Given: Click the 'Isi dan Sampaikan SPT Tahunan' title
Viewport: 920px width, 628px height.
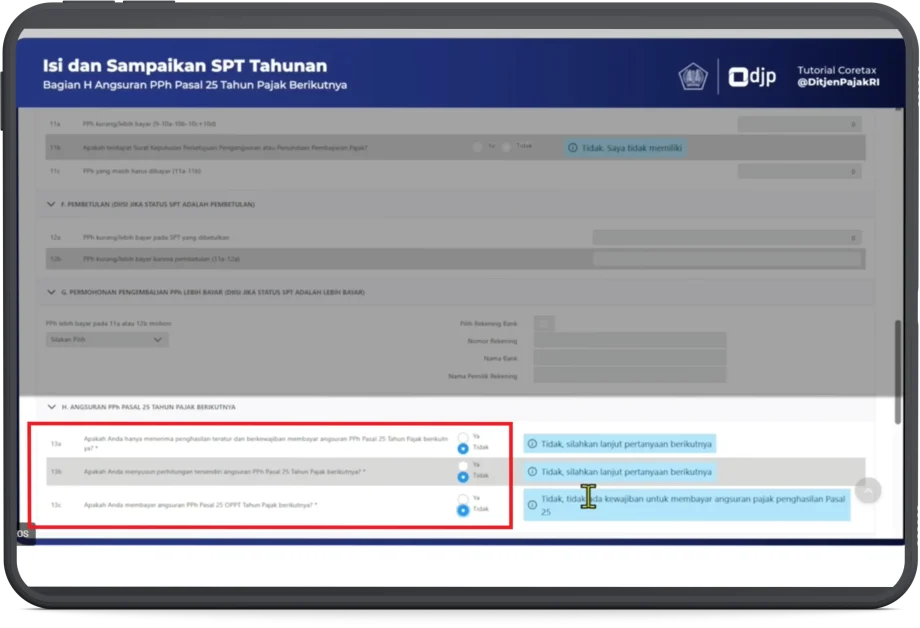Looking at the screenshot, I should pos(184,65).
